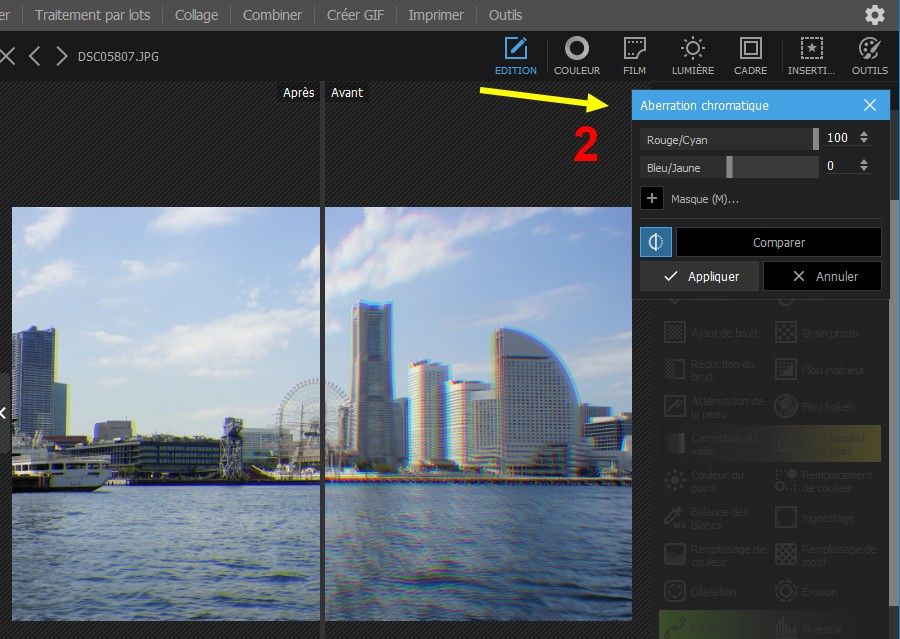Select the Ajout de bruit tool icon

click(x=674, y=332)
